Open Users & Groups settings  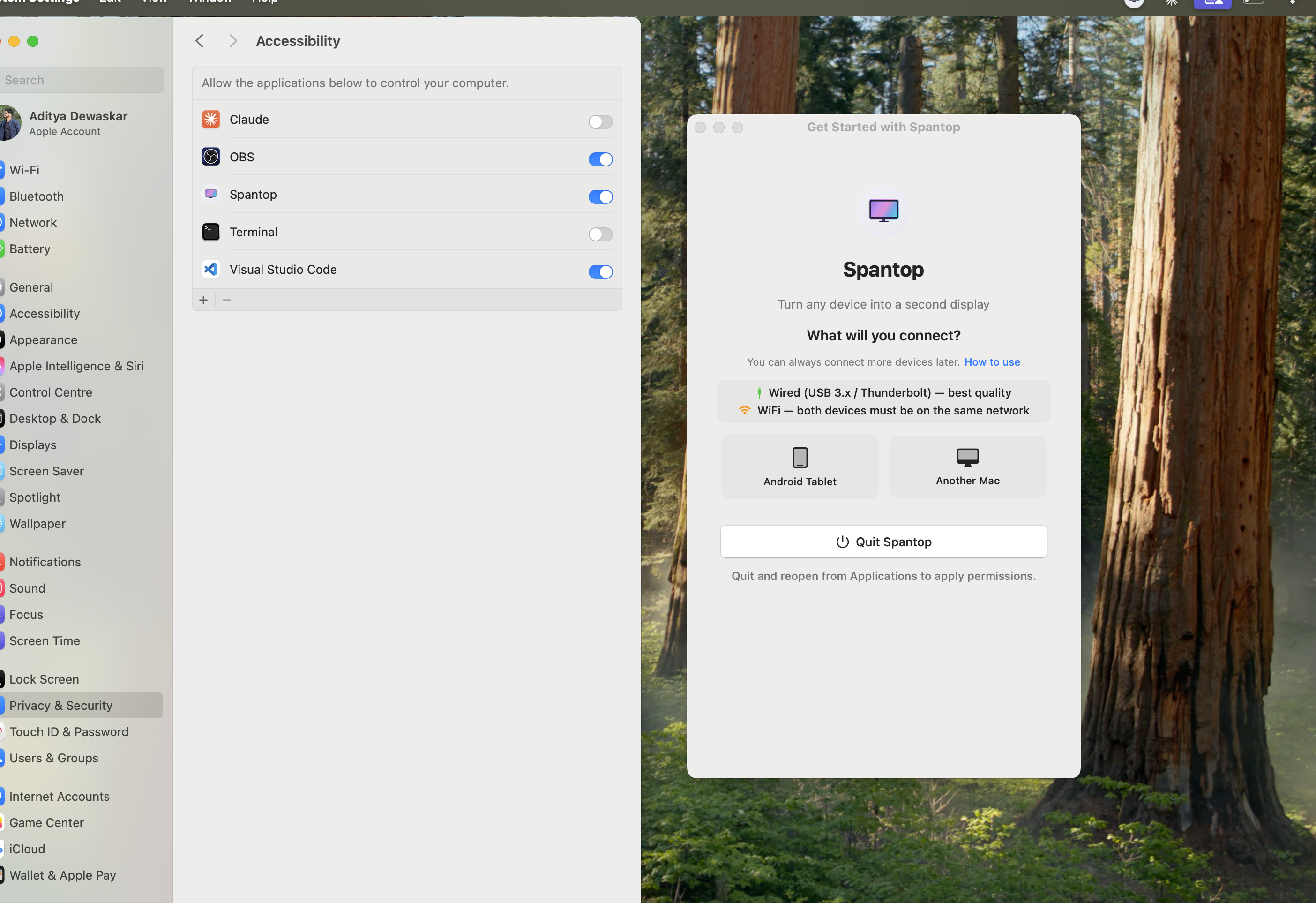tap(82, 758)
